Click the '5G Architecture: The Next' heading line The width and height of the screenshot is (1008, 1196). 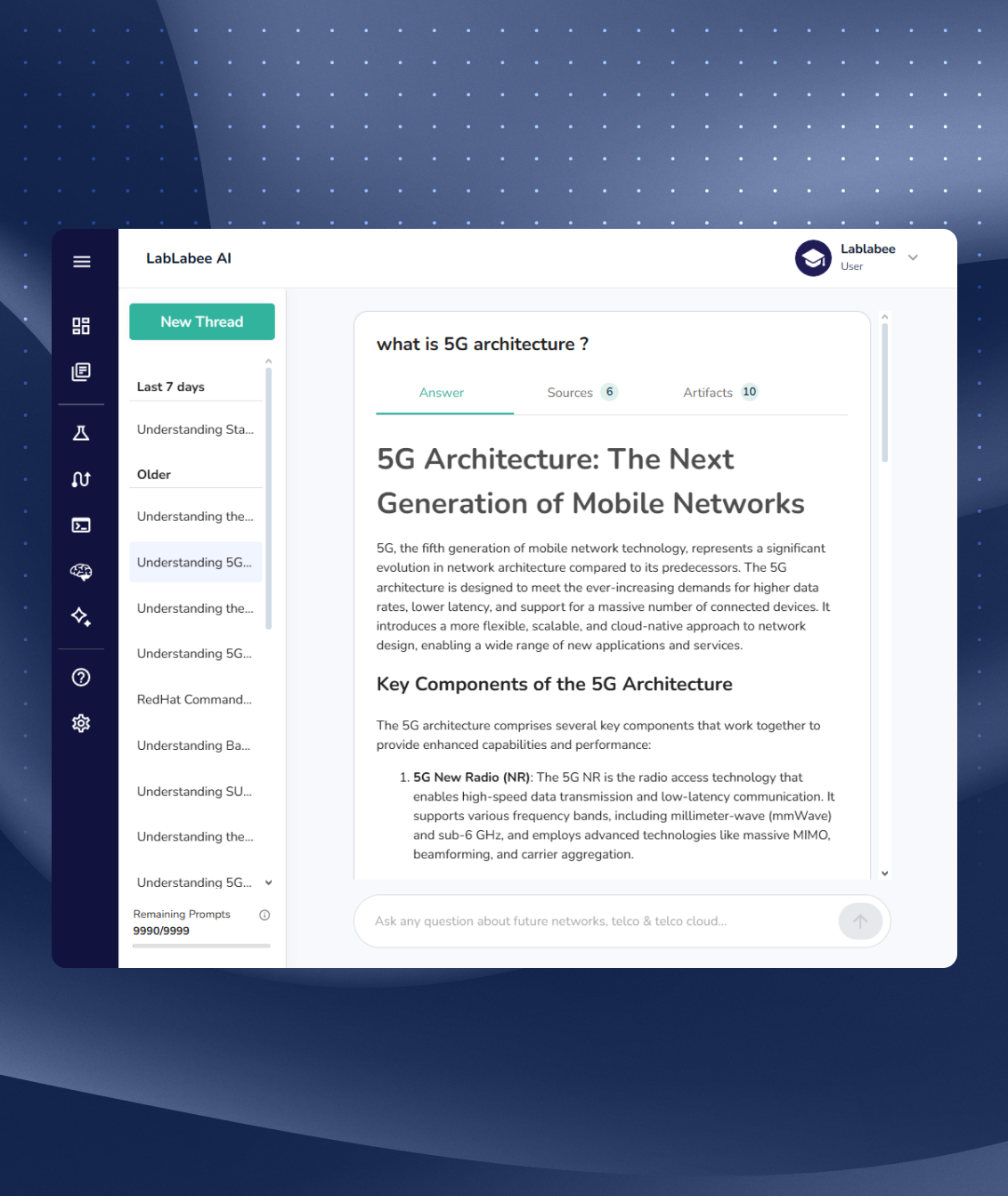click(x=556, y=459)
